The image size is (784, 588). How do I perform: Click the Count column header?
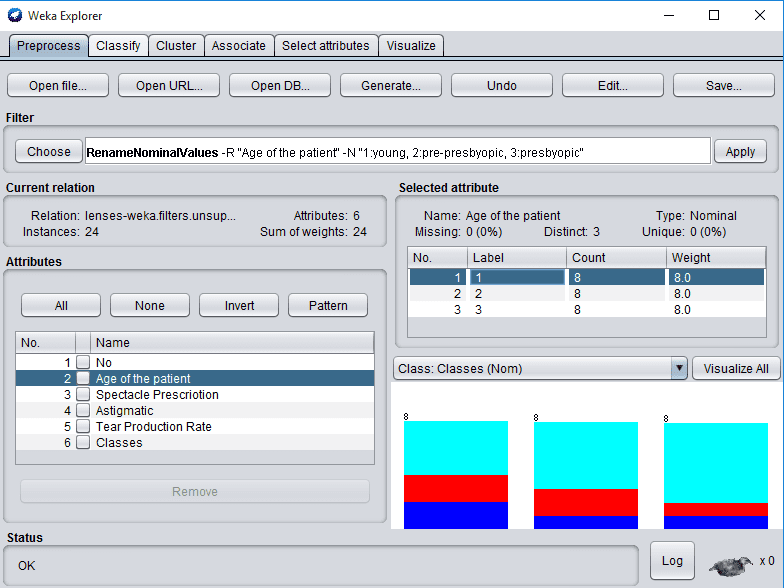coord(616,258)
